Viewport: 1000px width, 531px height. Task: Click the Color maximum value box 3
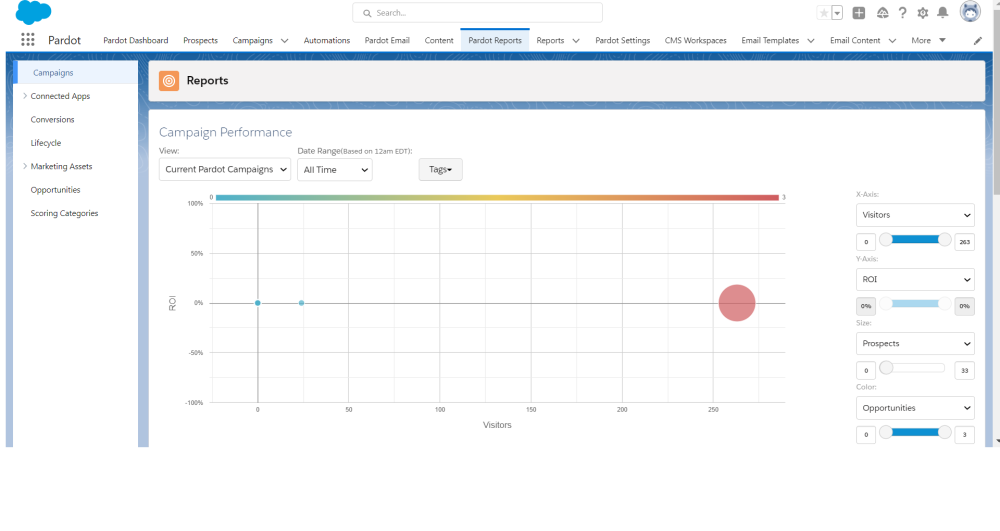click(964, 435)
